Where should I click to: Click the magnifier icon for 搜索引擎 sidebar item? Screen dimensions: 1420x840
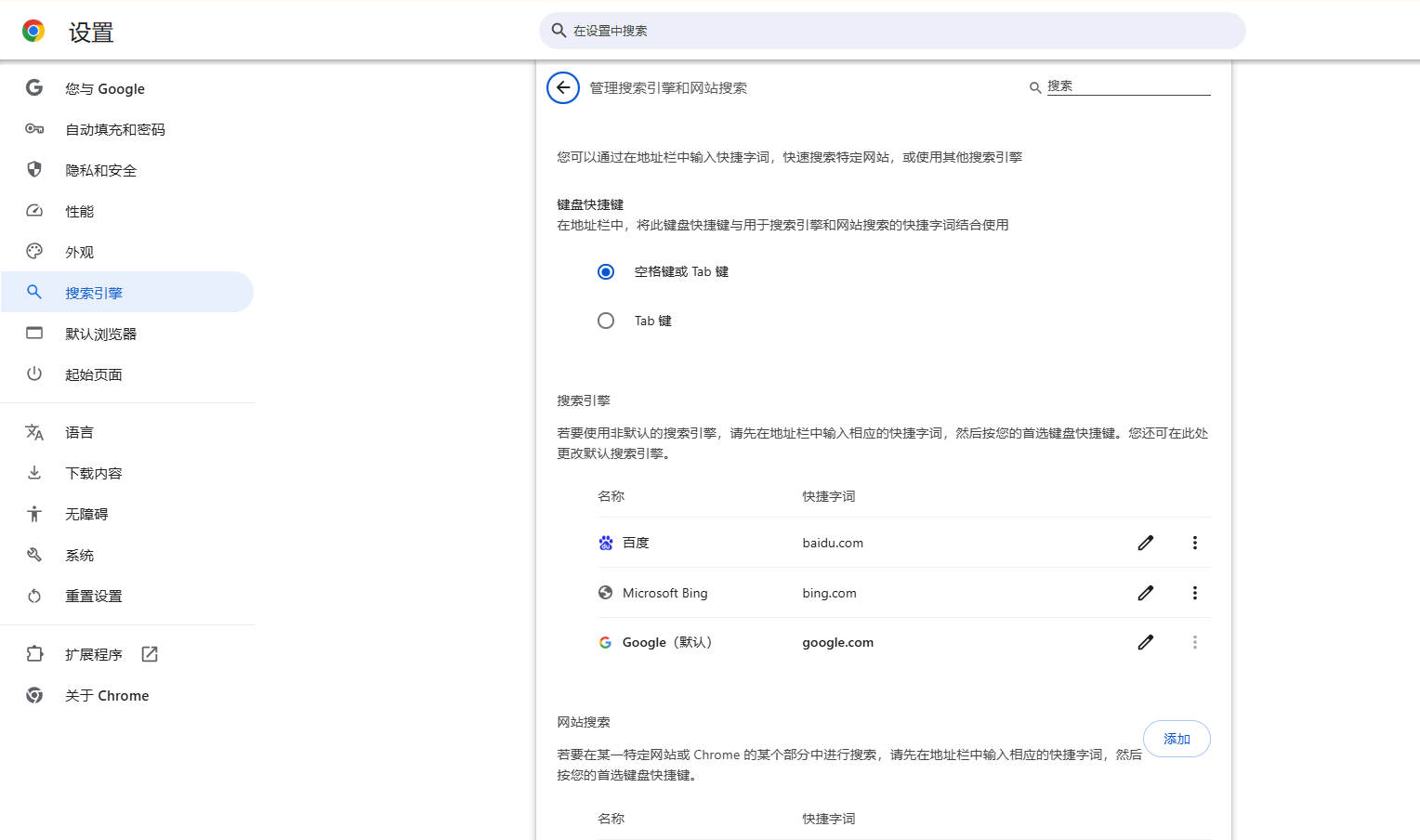(x=34, y=292)
